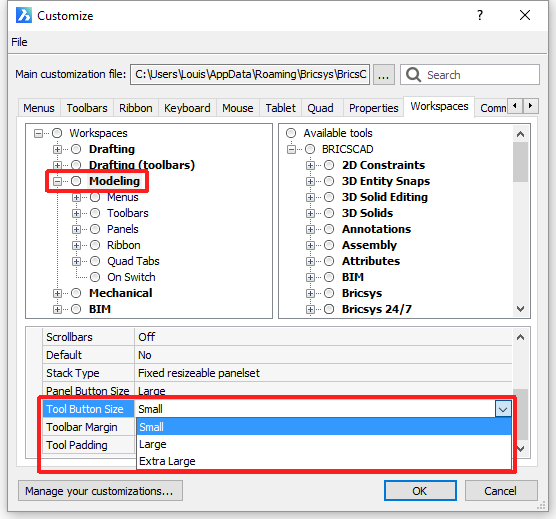
Task: Open the Properties tab
Action: click(374, 108)
